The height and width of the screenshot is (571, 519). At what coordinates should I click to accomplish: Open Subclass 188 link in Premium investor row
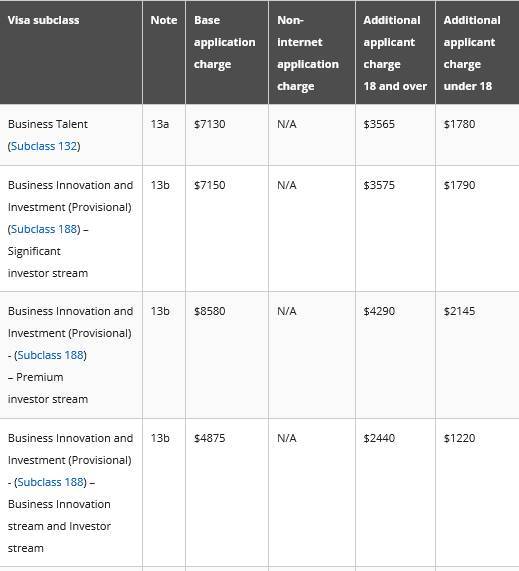[50, 355]
